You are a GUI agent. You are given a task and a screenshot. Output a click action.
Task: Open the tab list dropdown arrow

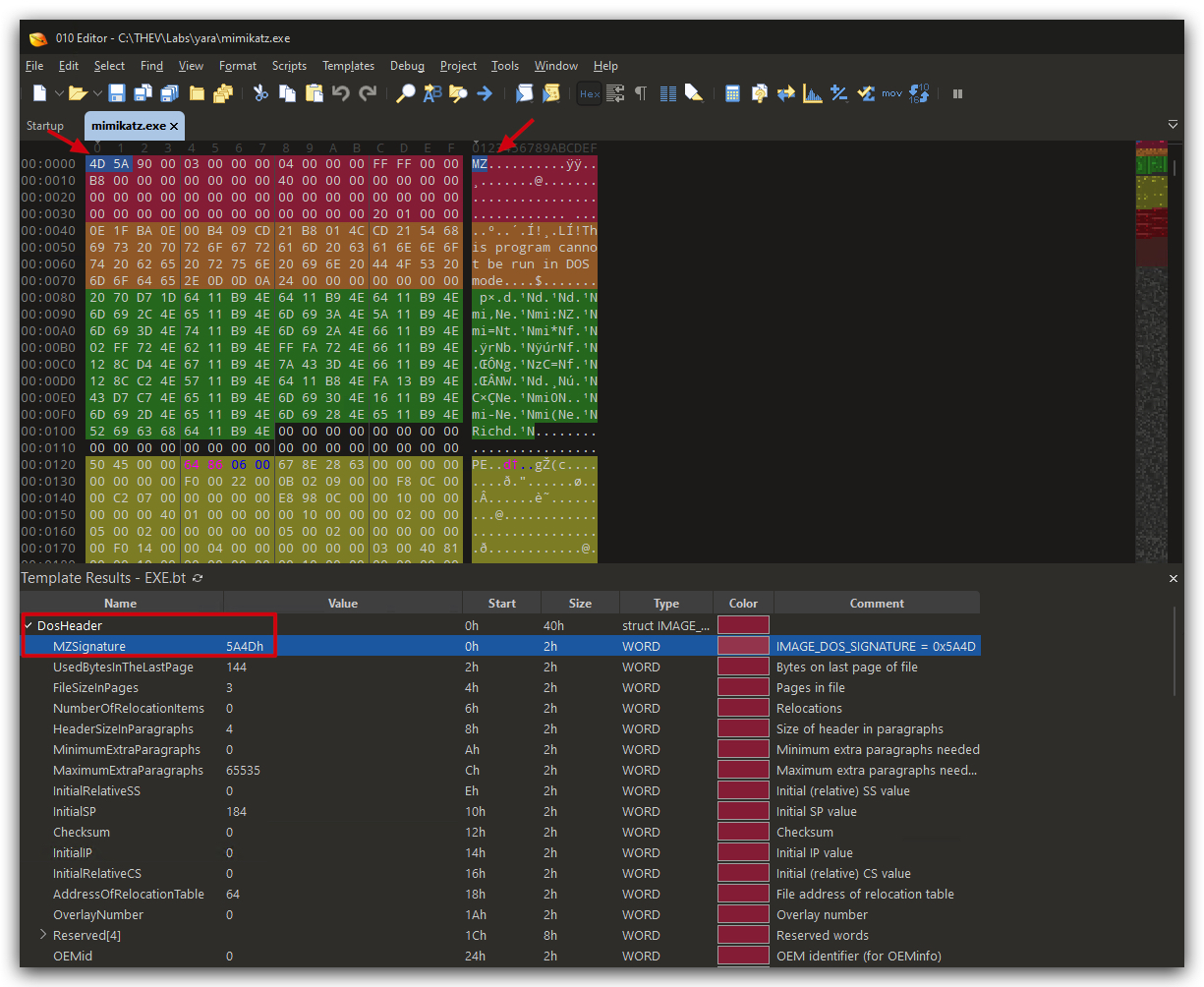(1173, 125)
